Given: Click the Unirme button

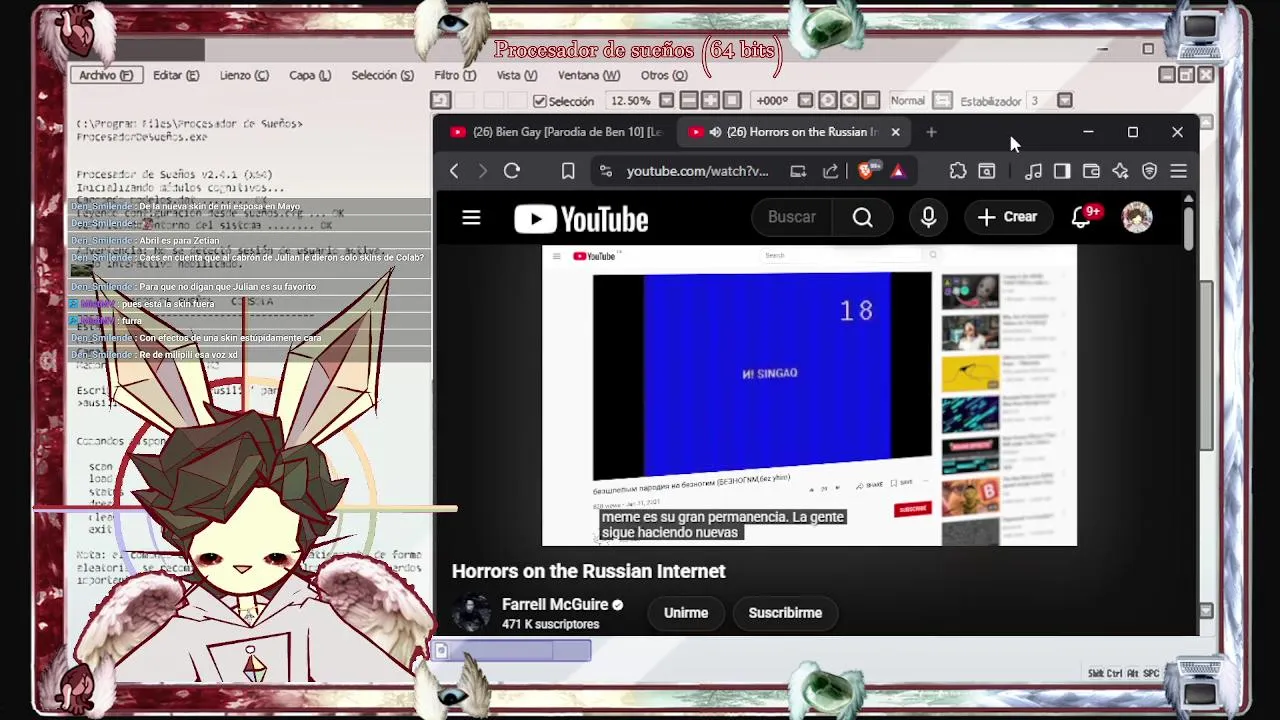Looking at the screenshot, I should [686, 613].
